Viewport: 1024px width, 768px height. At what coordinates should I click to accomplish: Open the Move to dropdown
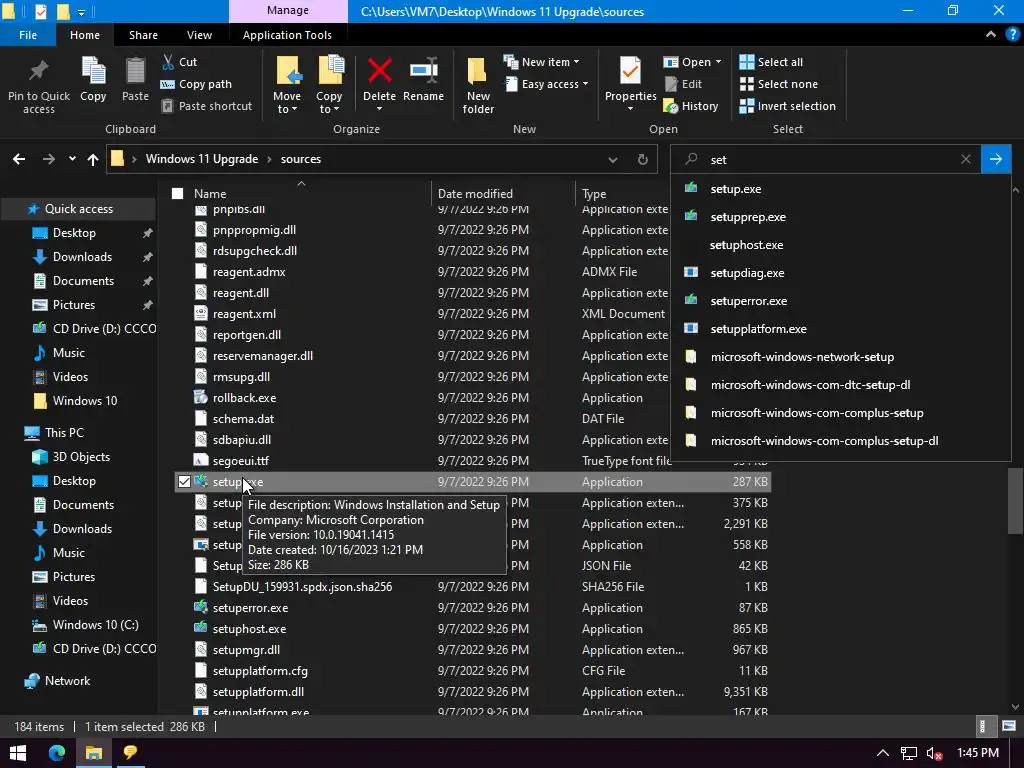[x=287, y=86]
